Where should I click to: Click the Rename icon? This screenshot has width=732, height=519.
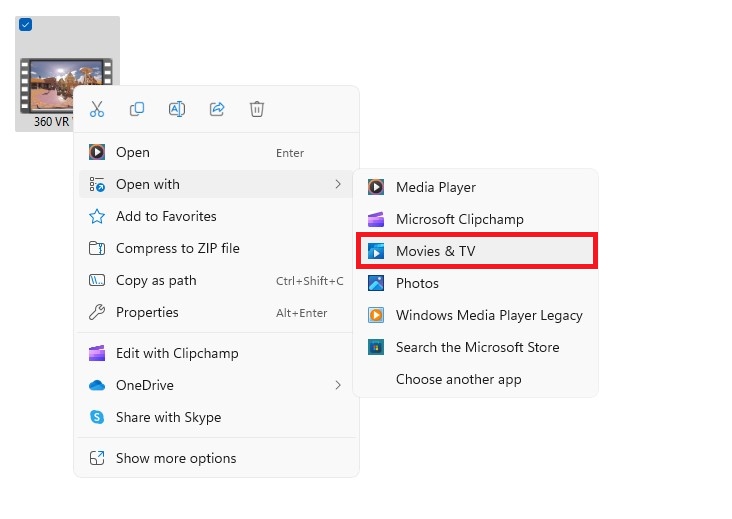click(x=177, y=109)
